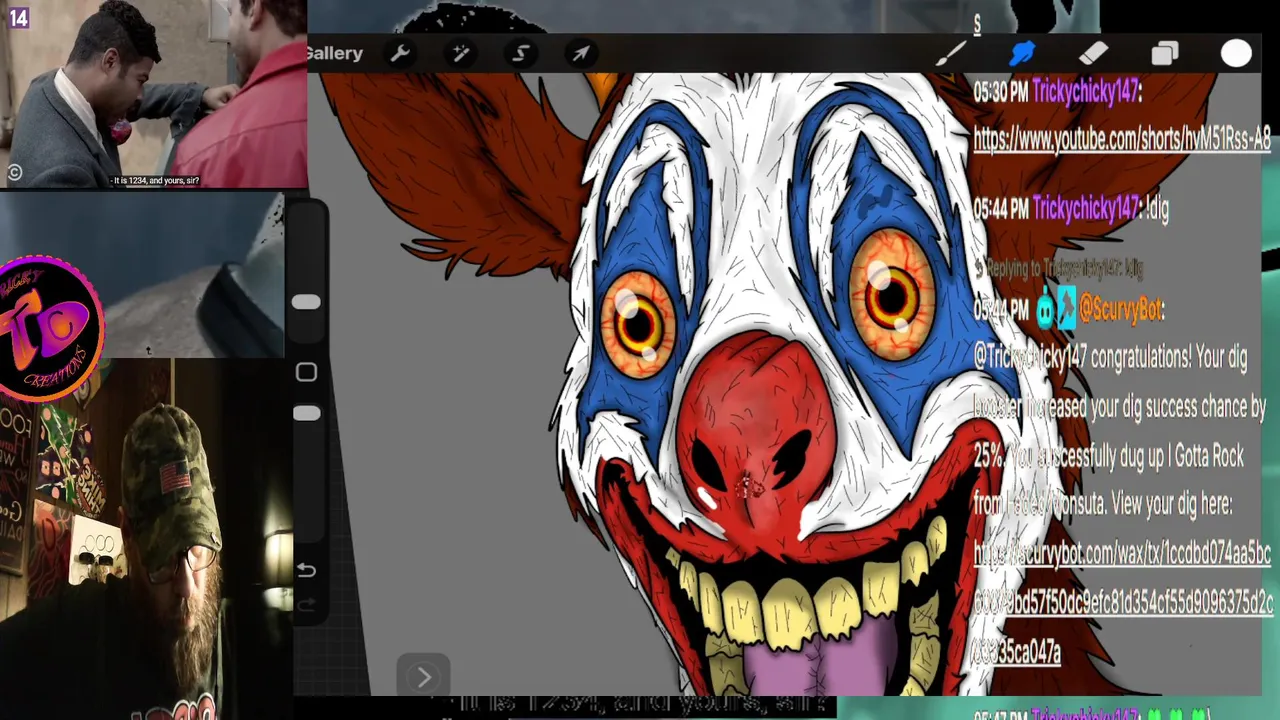Viewport: 1280px width, 720px height.
Task: Undo the last stroke with undo arrow
Action: 306,570
